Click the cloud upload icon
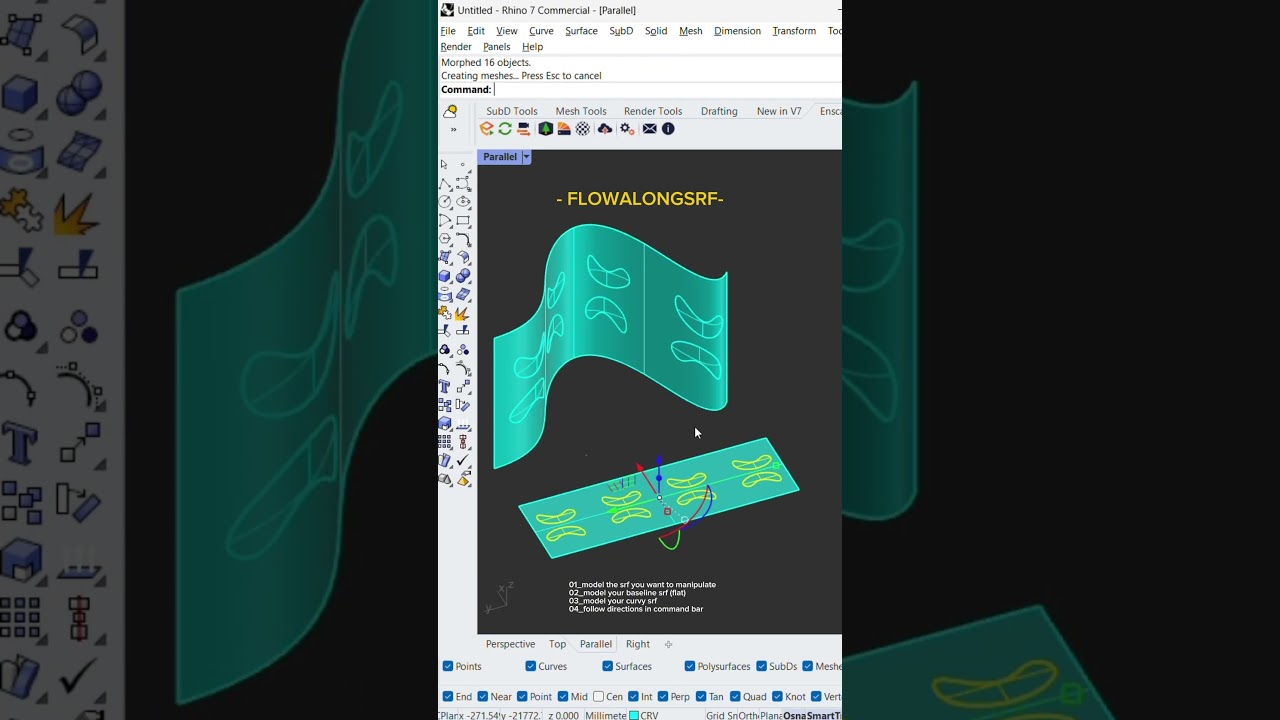 [x=605, y=129]
